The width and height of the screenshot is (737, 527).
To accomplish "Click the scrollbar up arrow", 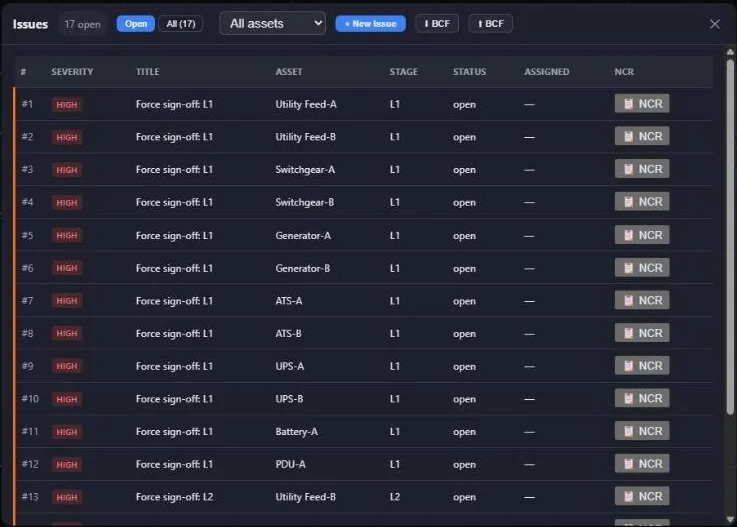I will pos(730,52).
